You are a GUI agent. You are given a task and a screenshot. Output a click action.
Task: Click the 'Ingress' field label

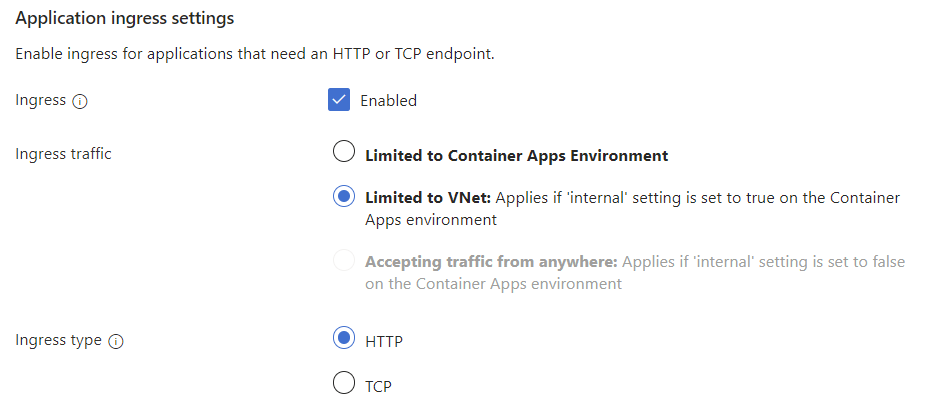41,100
